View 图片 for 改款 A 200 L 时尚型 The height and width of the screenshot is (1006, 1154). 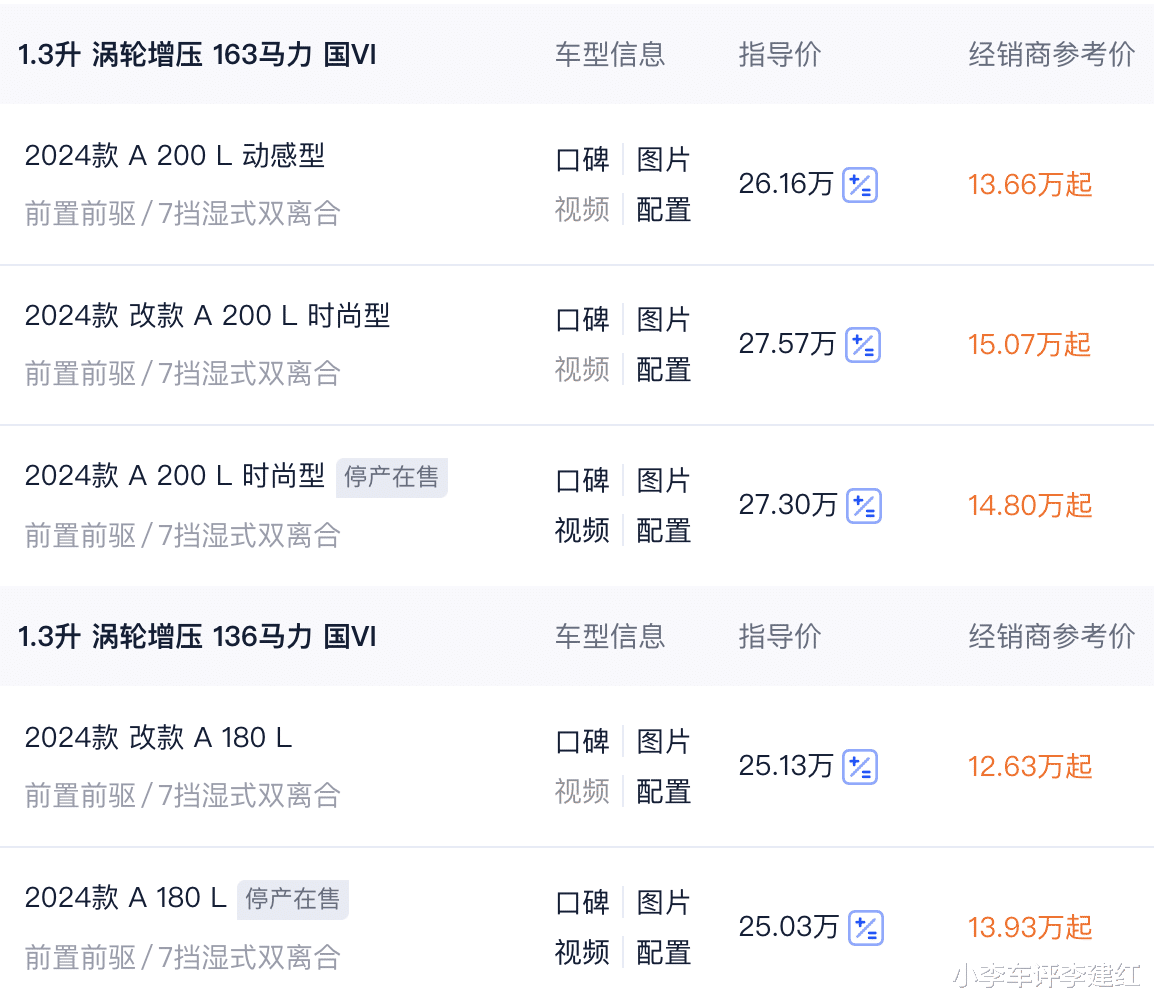point(663,320)
